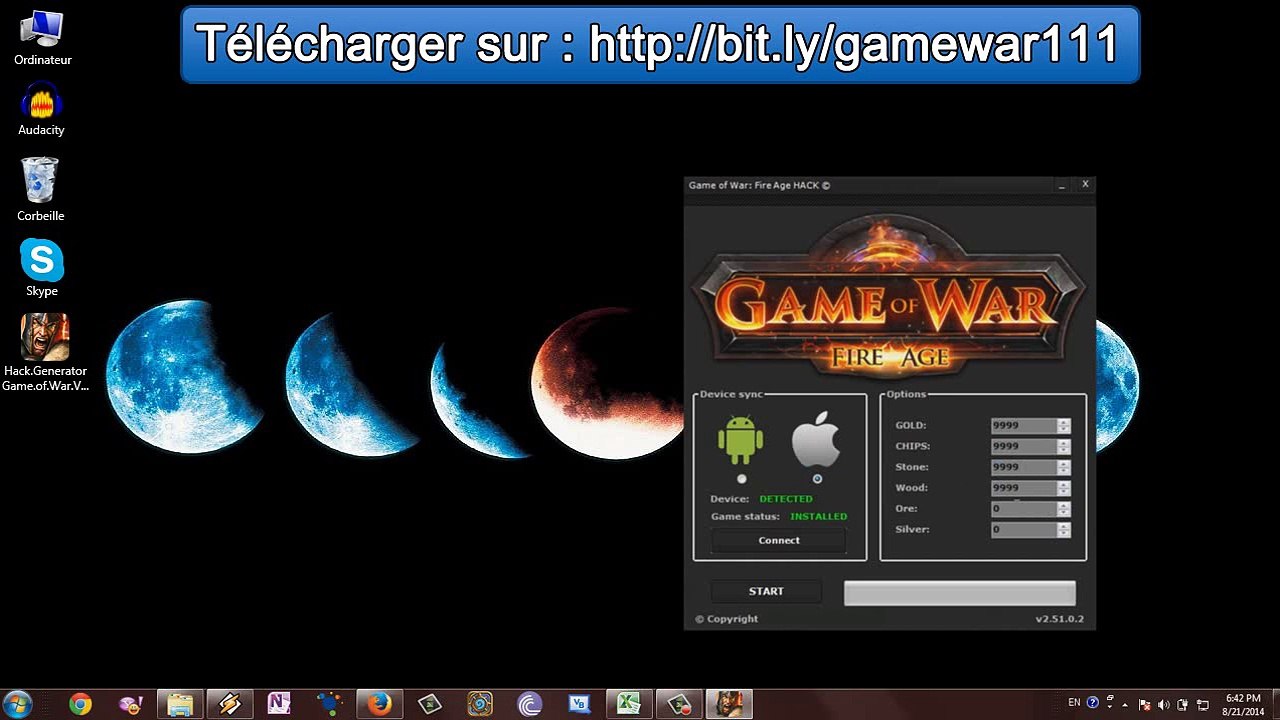Click the Stone value field

coord(1024,467)
